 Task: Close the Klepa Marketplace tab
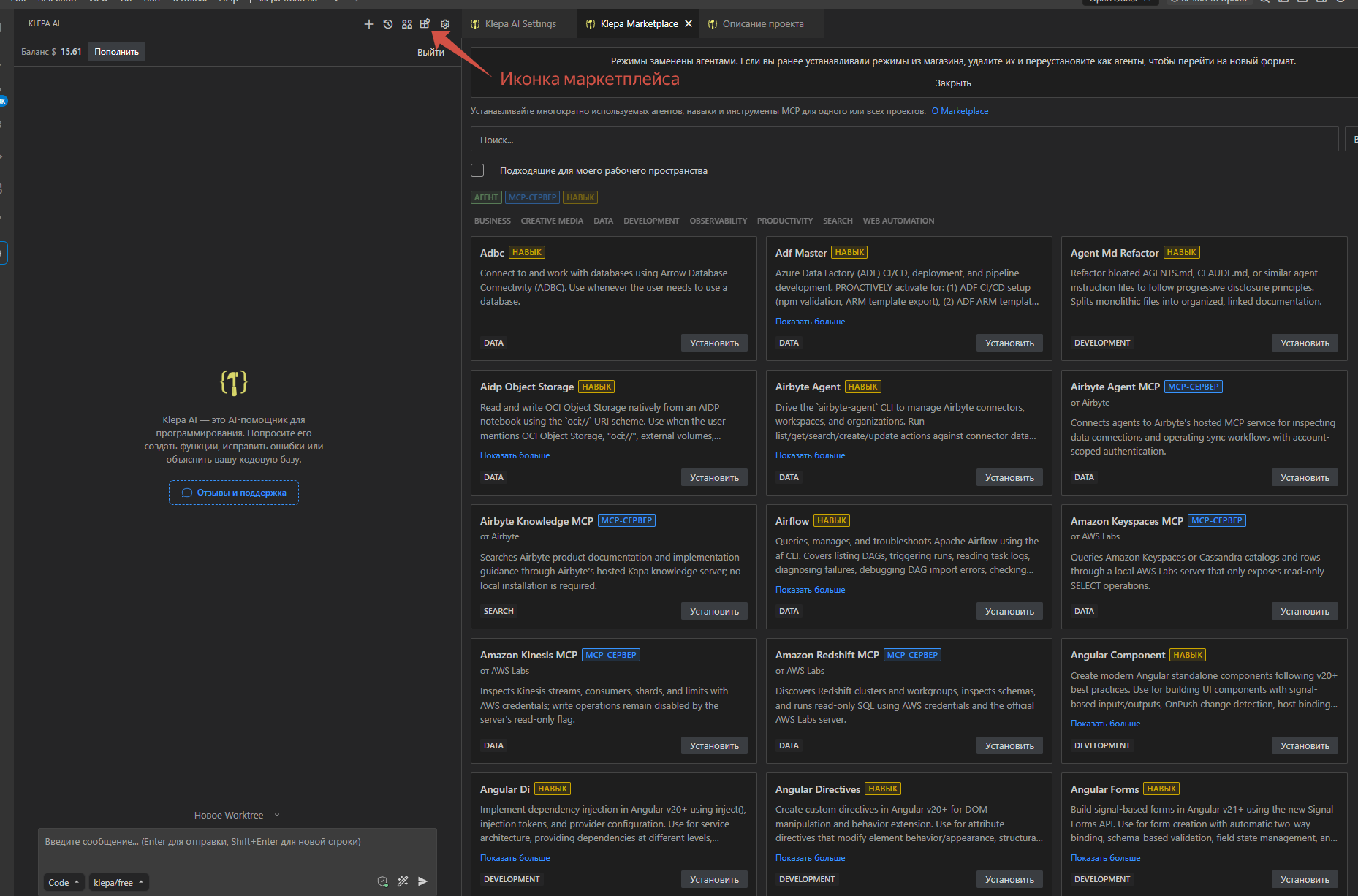(x=689, y=24)
